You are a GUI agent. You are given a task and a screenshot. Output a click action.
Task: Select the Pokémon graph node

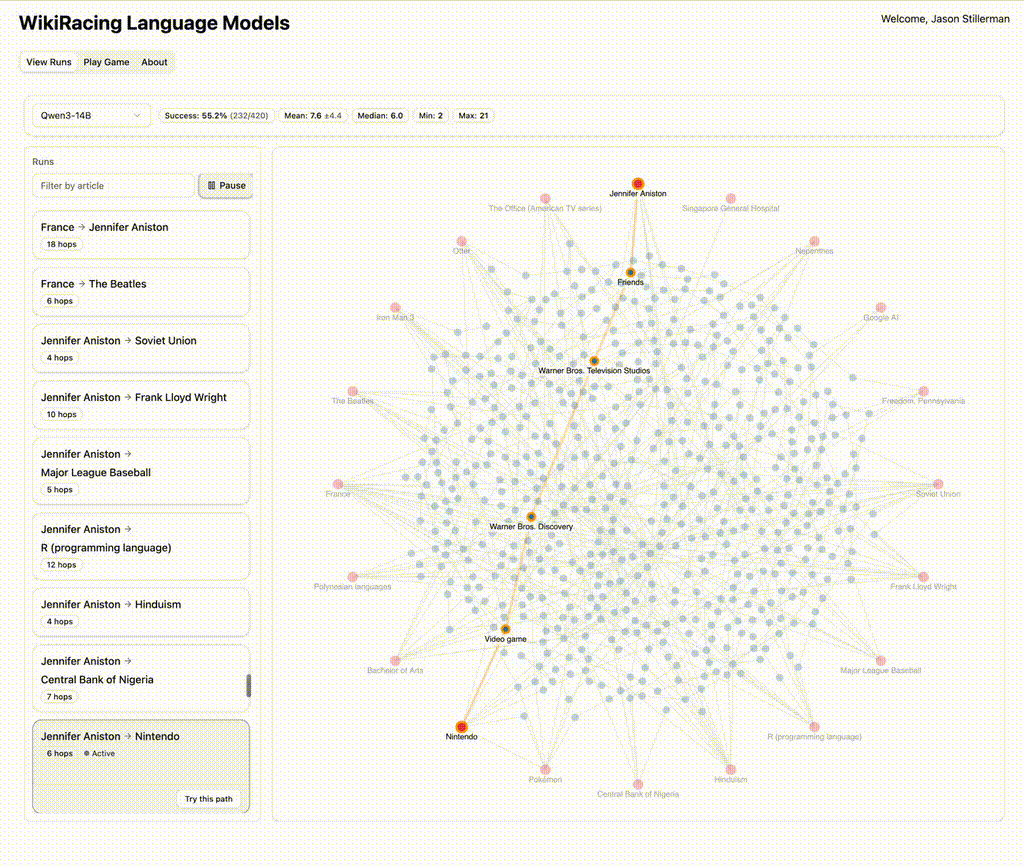[545, 769]
